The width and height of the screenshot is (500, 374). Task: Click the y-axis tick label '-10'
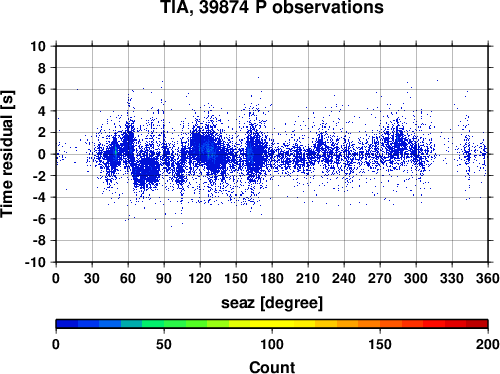click(x=35, y=262)
